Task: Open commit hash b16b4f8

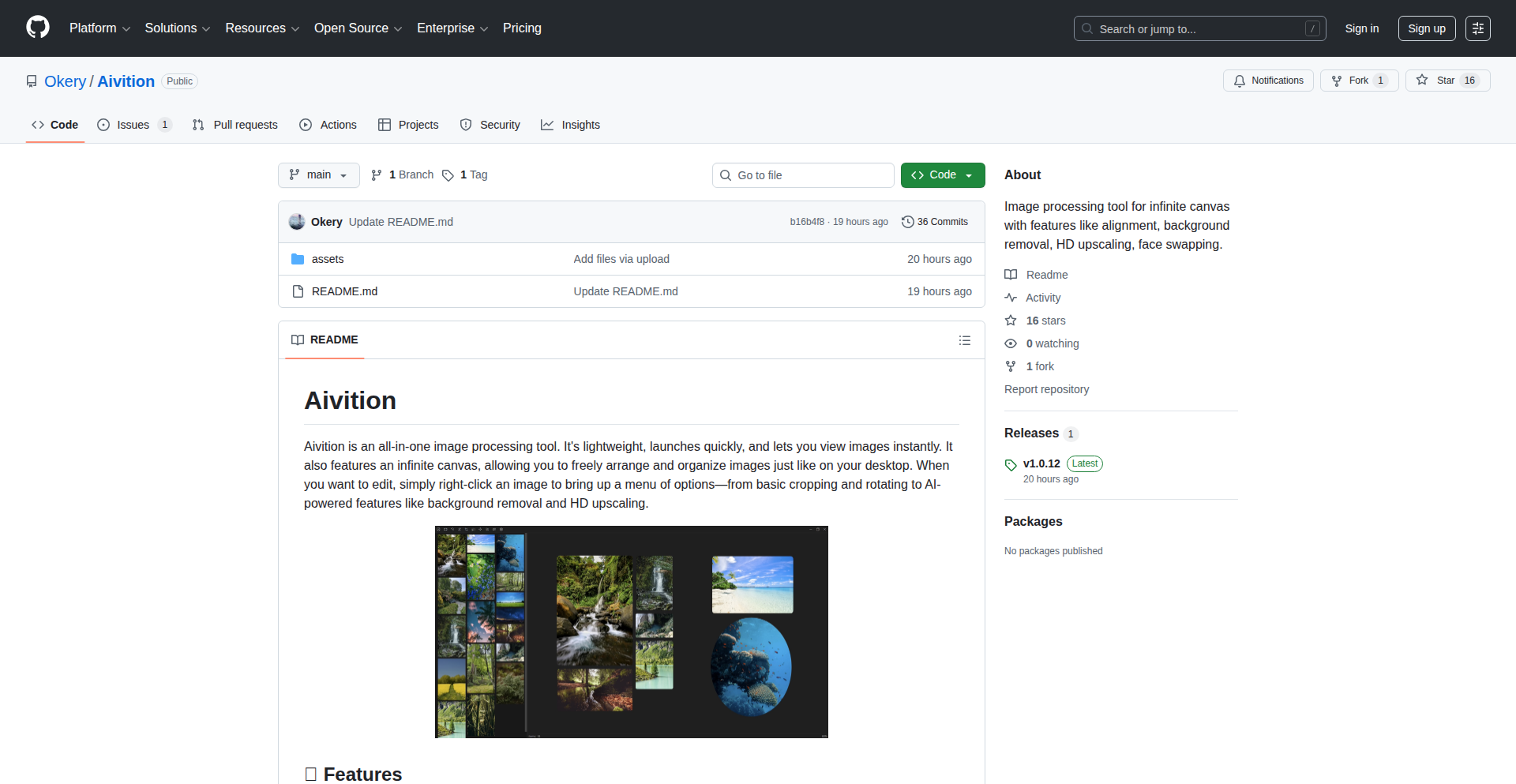Action: 807,222
